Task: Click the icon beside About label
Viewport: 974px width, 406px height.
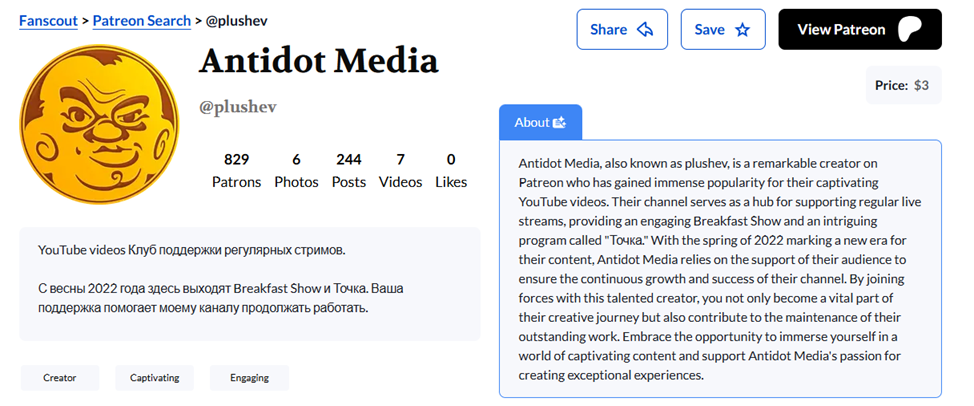Action: point(560,122)
